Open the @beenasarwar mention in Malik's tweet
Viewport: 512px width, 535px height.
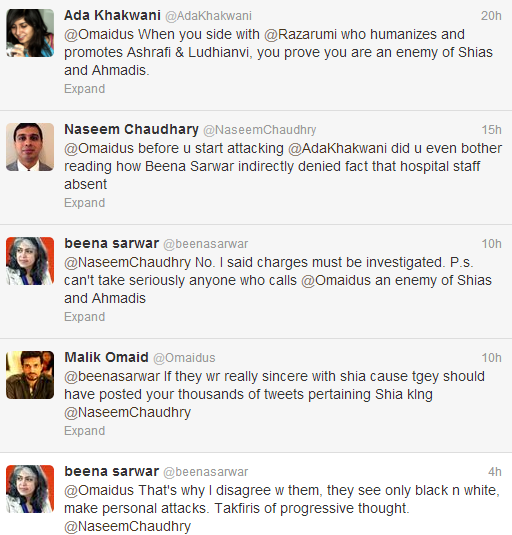tap(112, 376)
